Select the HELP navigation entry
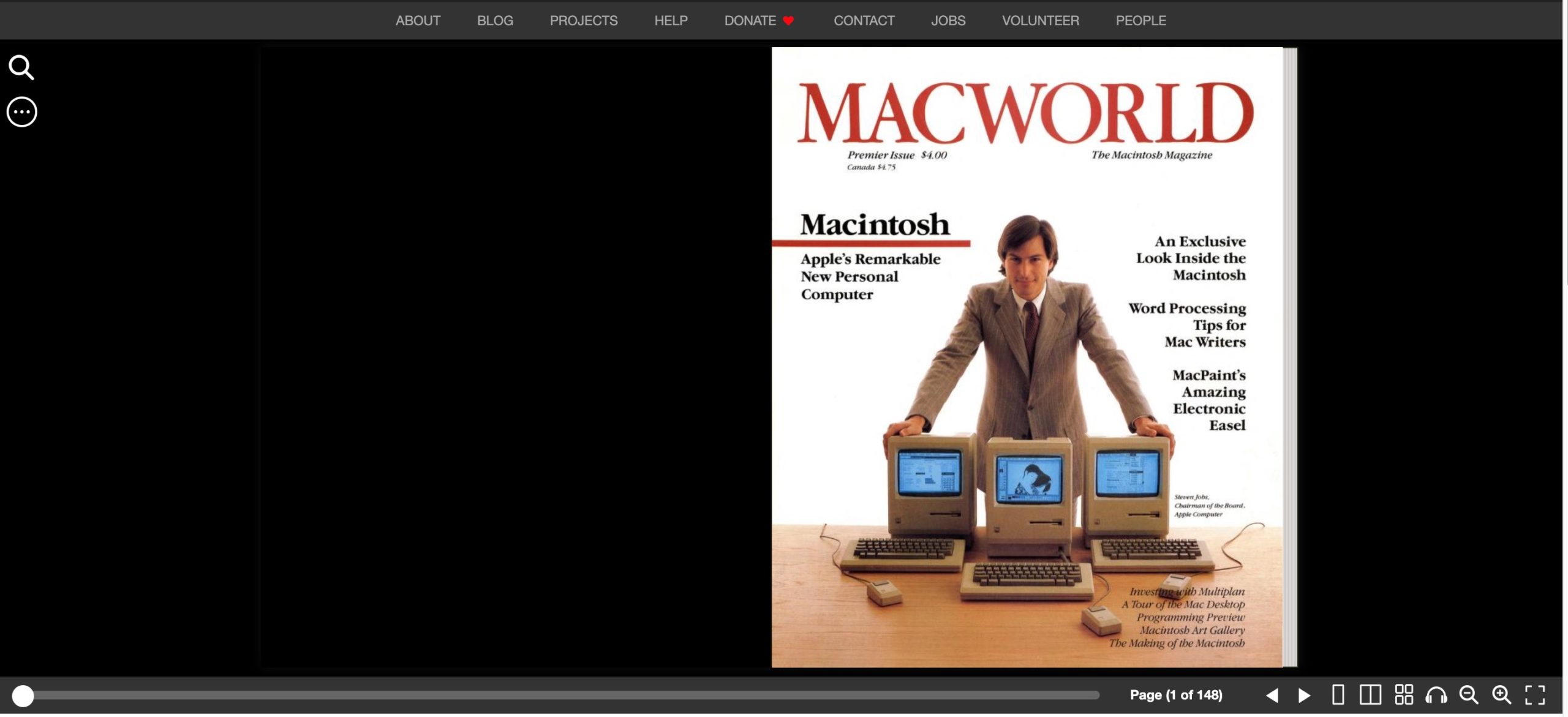Screen dimensions: 1568x717 pos(671,20)
